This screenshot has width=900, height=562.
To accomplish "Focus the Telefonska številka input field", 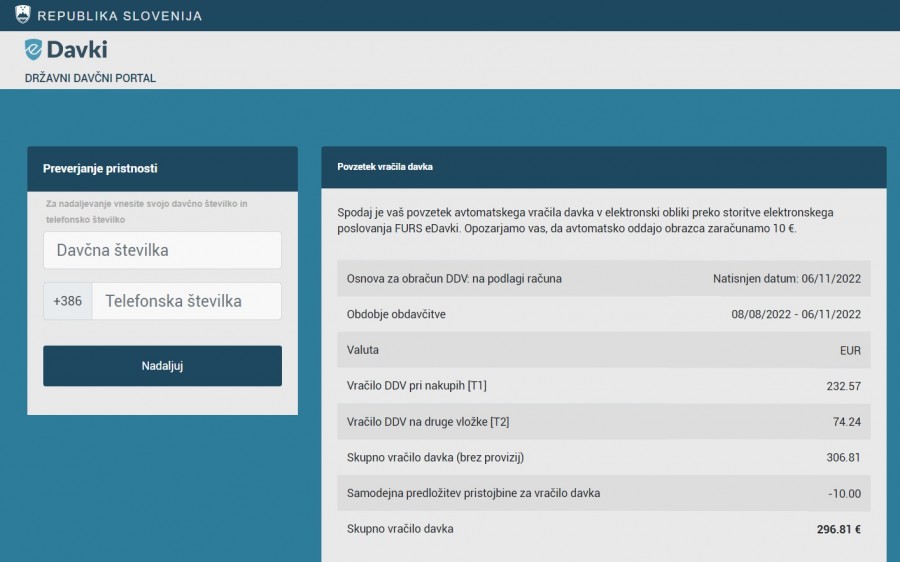I will pyautogui.click(x=186, y=301).
